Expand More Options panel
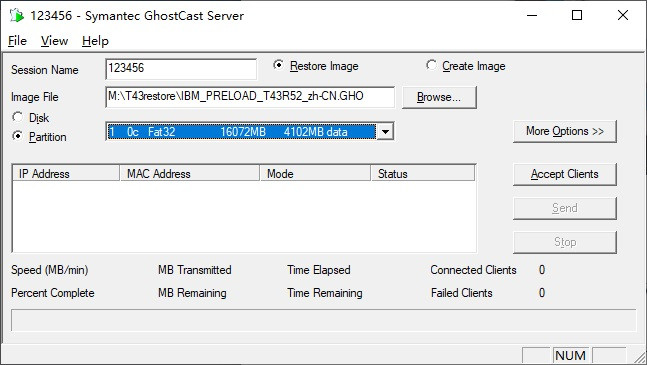 point(564,131)
